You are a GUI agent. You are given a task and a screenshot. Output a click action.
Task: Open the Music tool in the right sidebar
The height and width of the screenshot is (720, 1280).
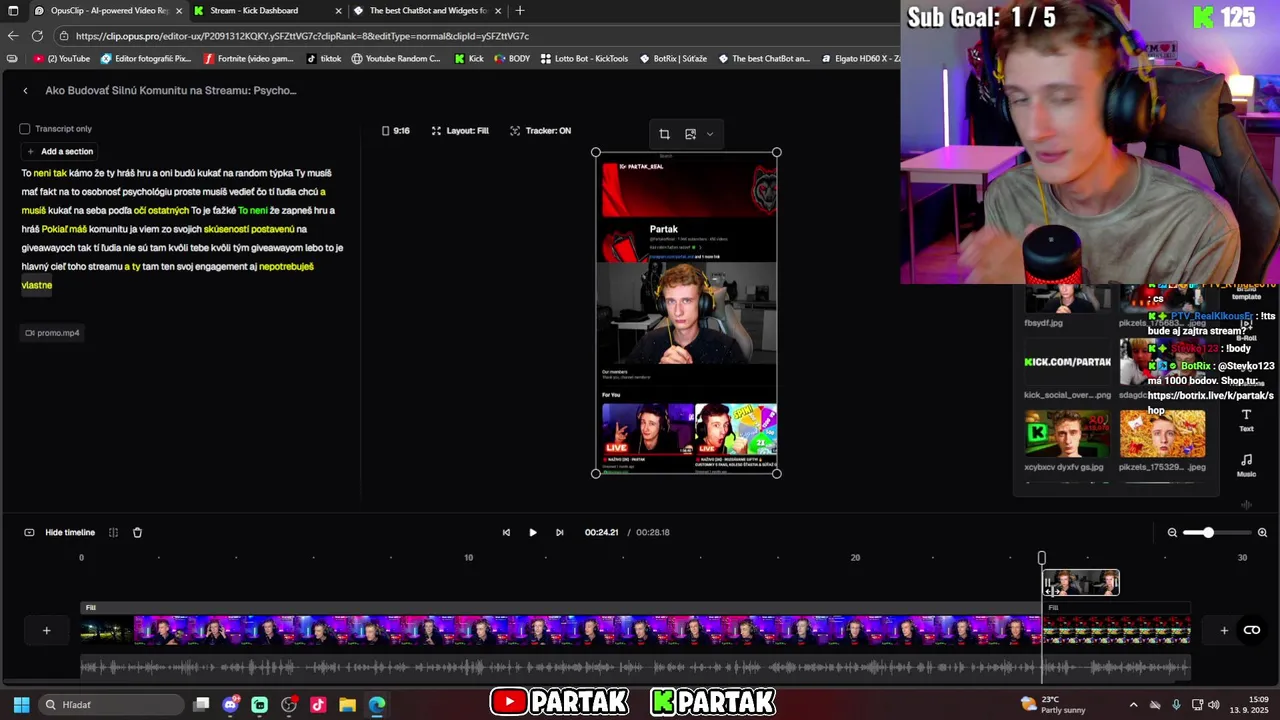[1246, 465]
